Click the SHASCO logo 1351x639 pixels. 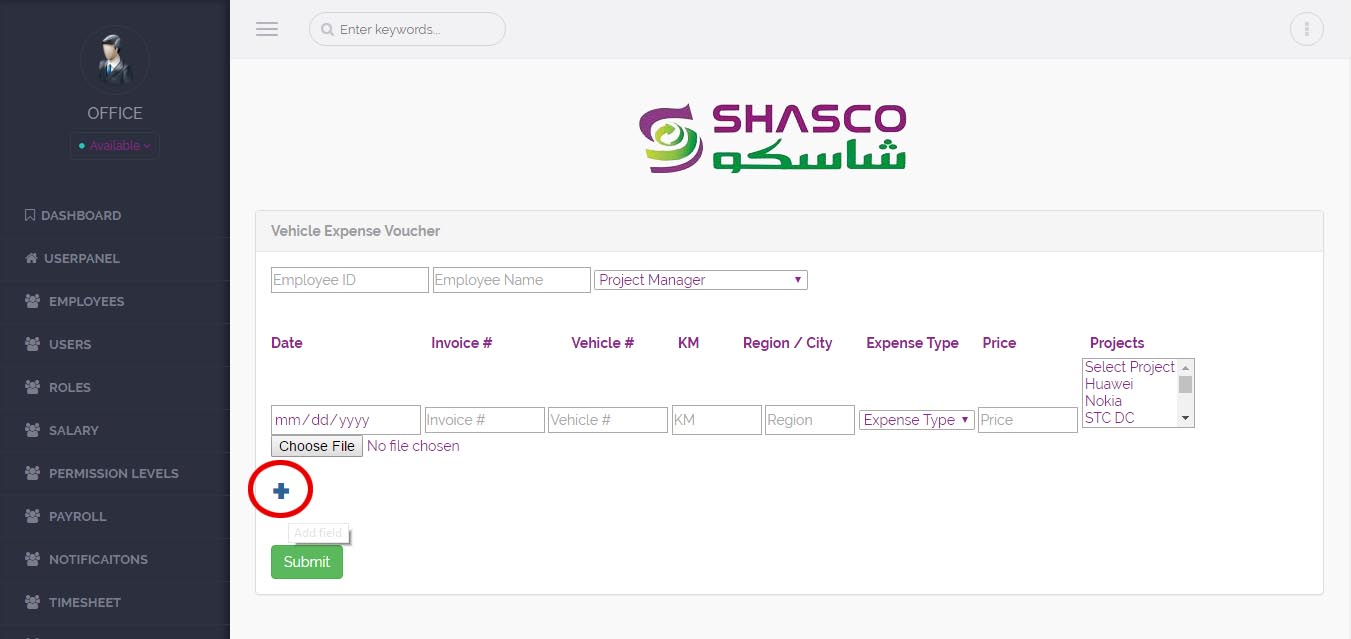pos(772,136)
